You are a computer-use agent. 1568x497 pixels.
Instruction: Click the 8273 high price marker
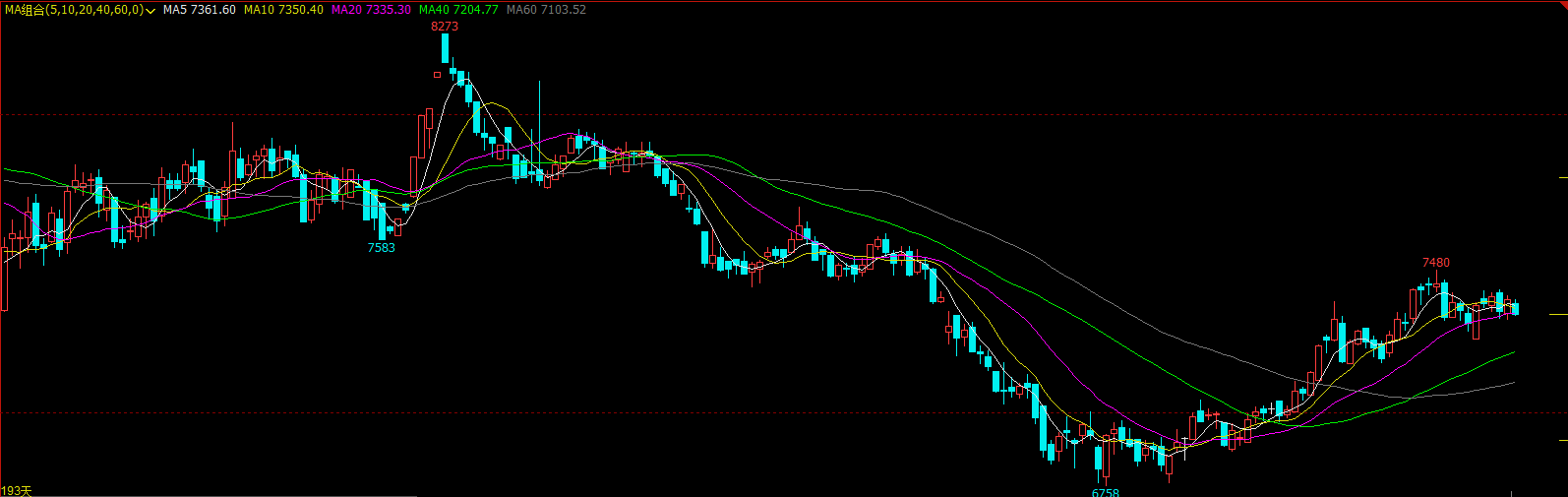click(x=445, y=27)
